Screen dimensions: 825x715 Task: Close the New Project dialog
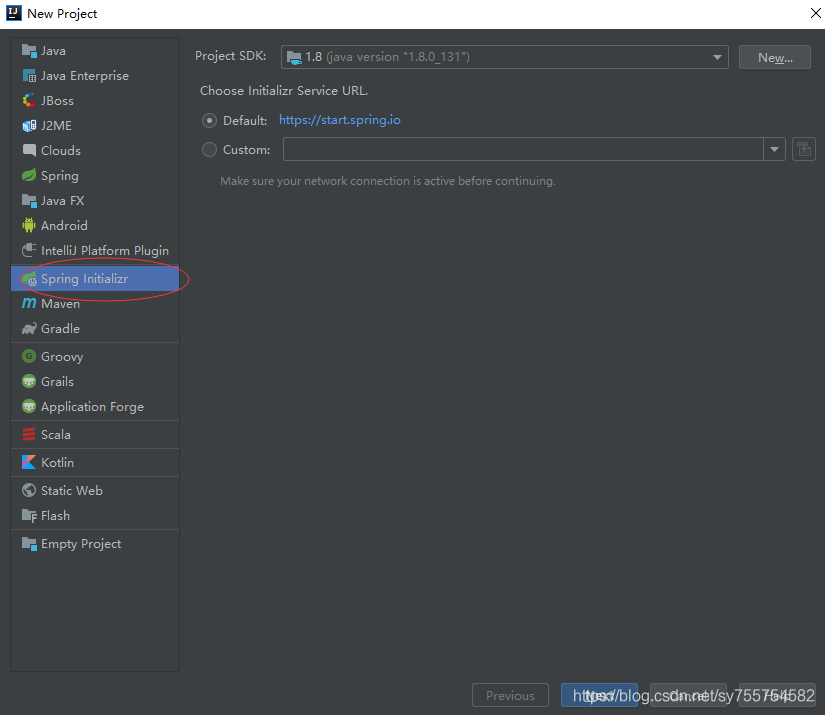[x=815, y=13]
